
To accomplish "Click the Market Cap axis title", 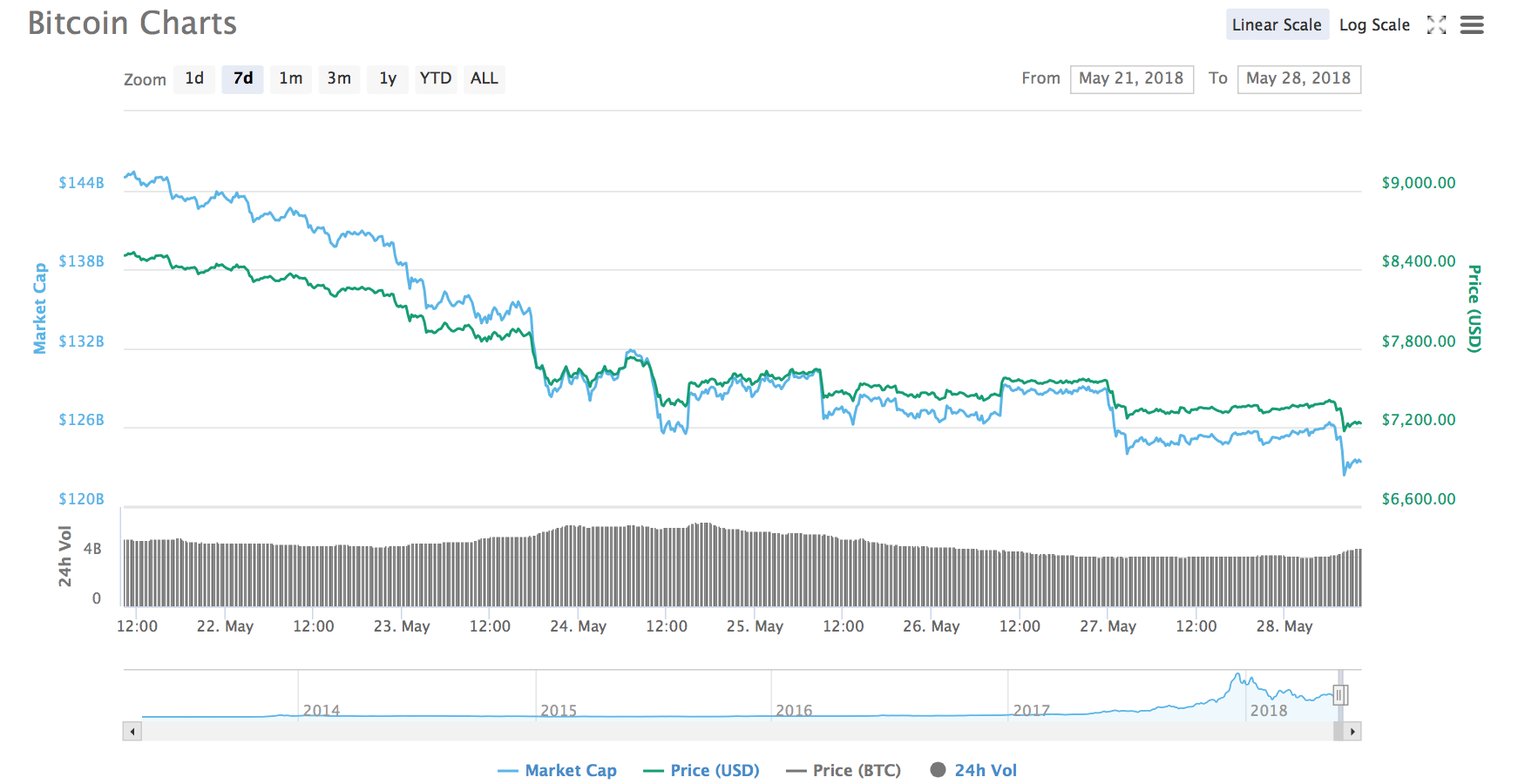I will pyautogui.click(x=40, y=308).
